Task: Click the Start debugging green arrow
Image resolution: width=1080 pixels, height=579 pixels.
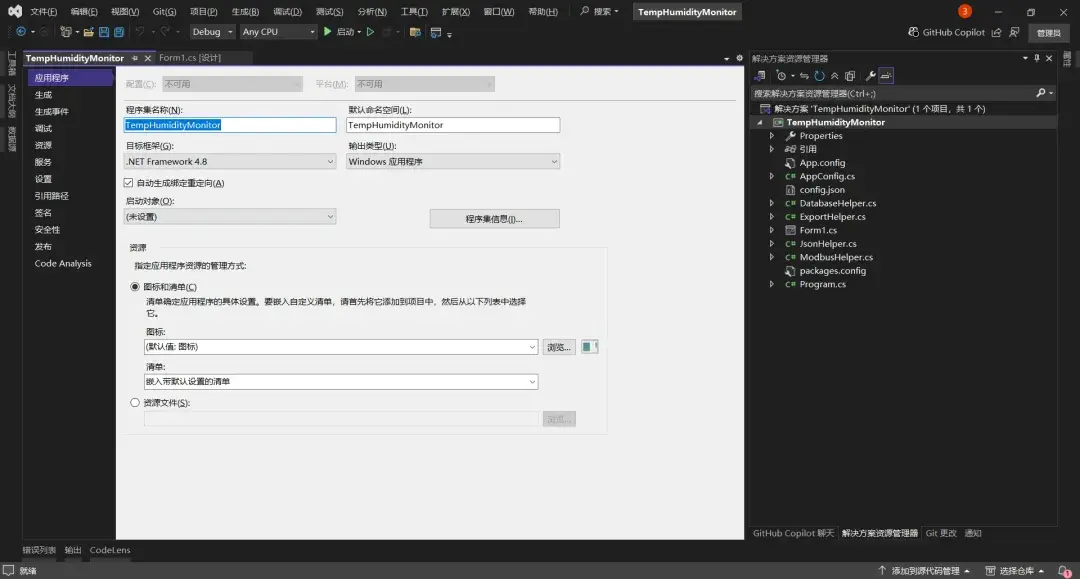Action: point(327,32)
